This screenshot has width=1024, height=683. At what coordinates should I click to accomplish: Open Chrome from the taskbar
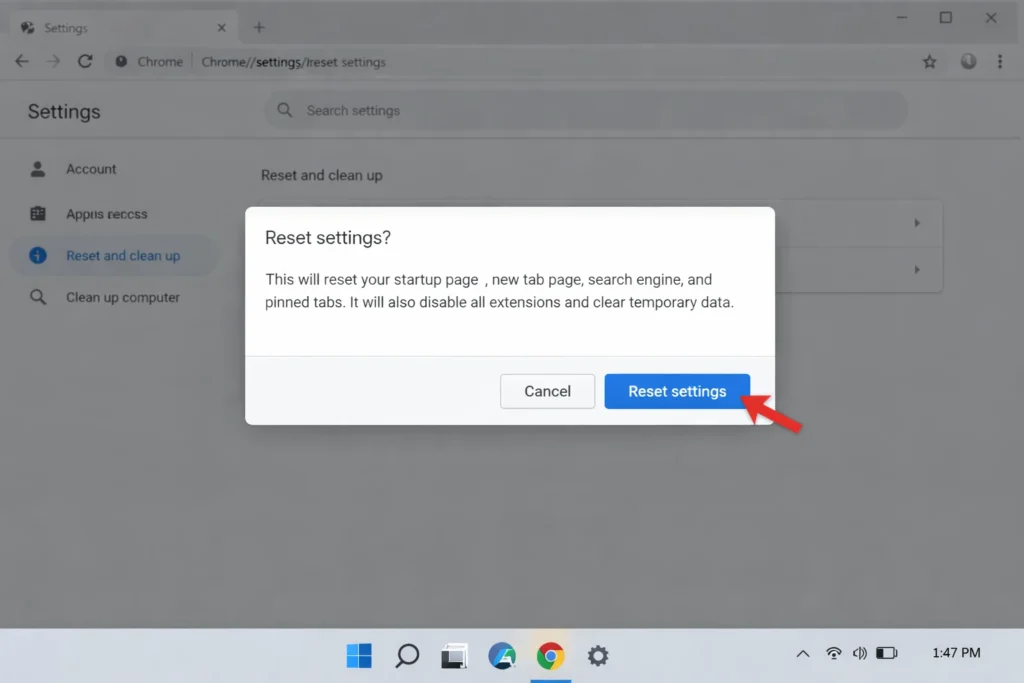pyautogui.click(x=550, y=656)
